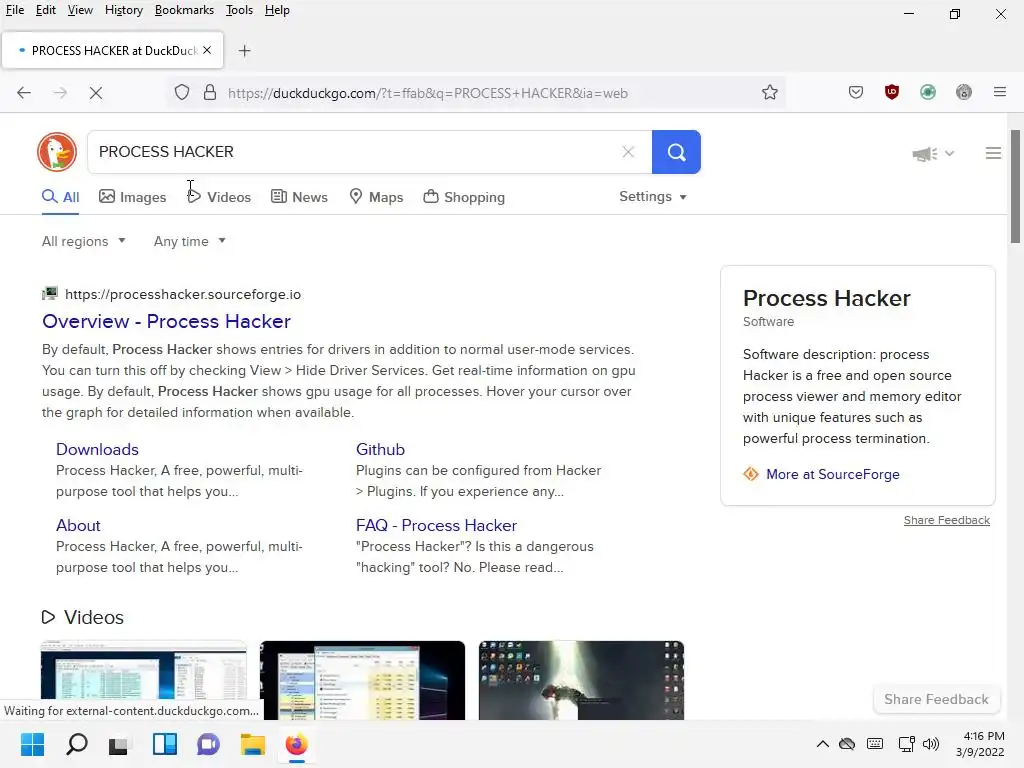Open the uBlock Origin extension icon

891,93
